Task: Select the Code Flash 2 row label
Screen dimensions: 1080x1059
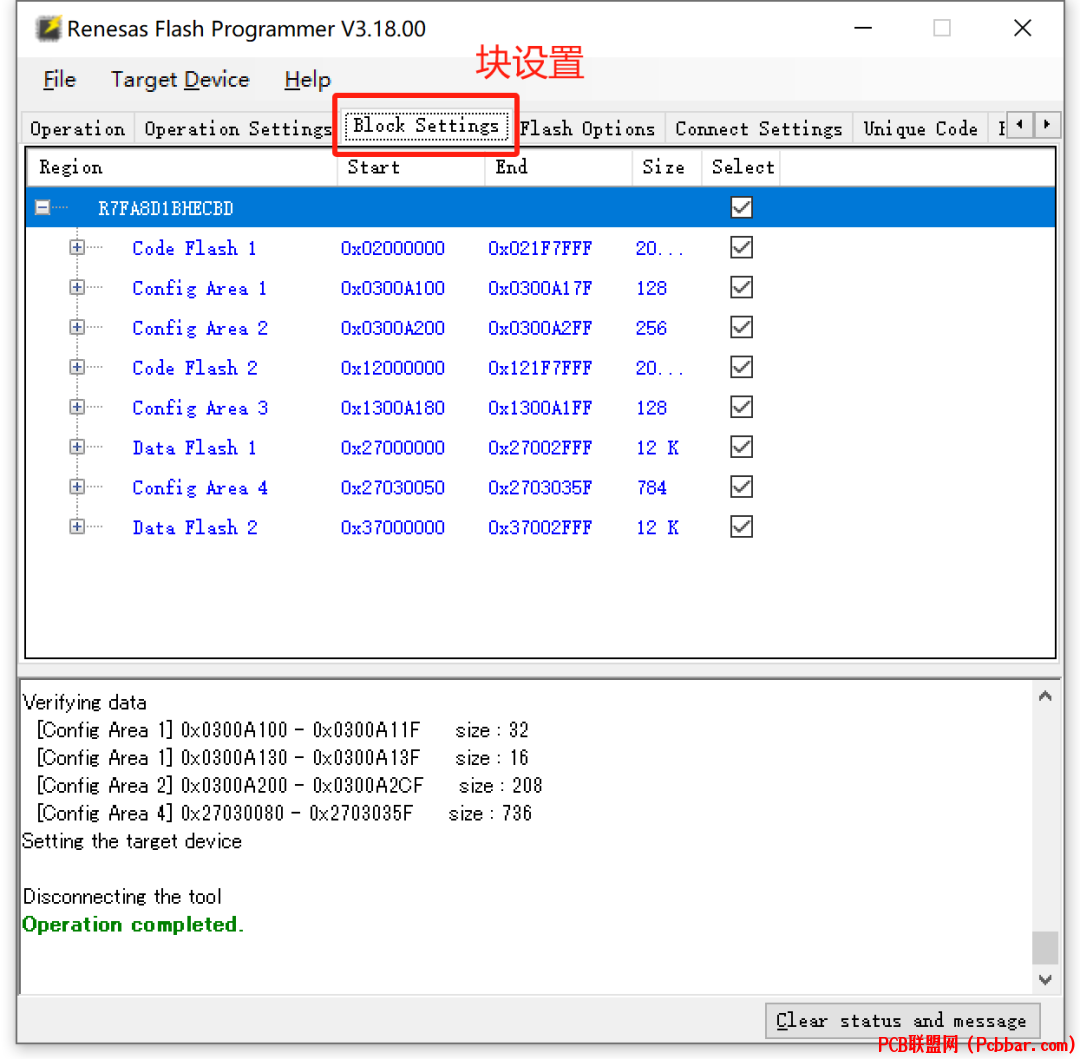Action: 194,368
